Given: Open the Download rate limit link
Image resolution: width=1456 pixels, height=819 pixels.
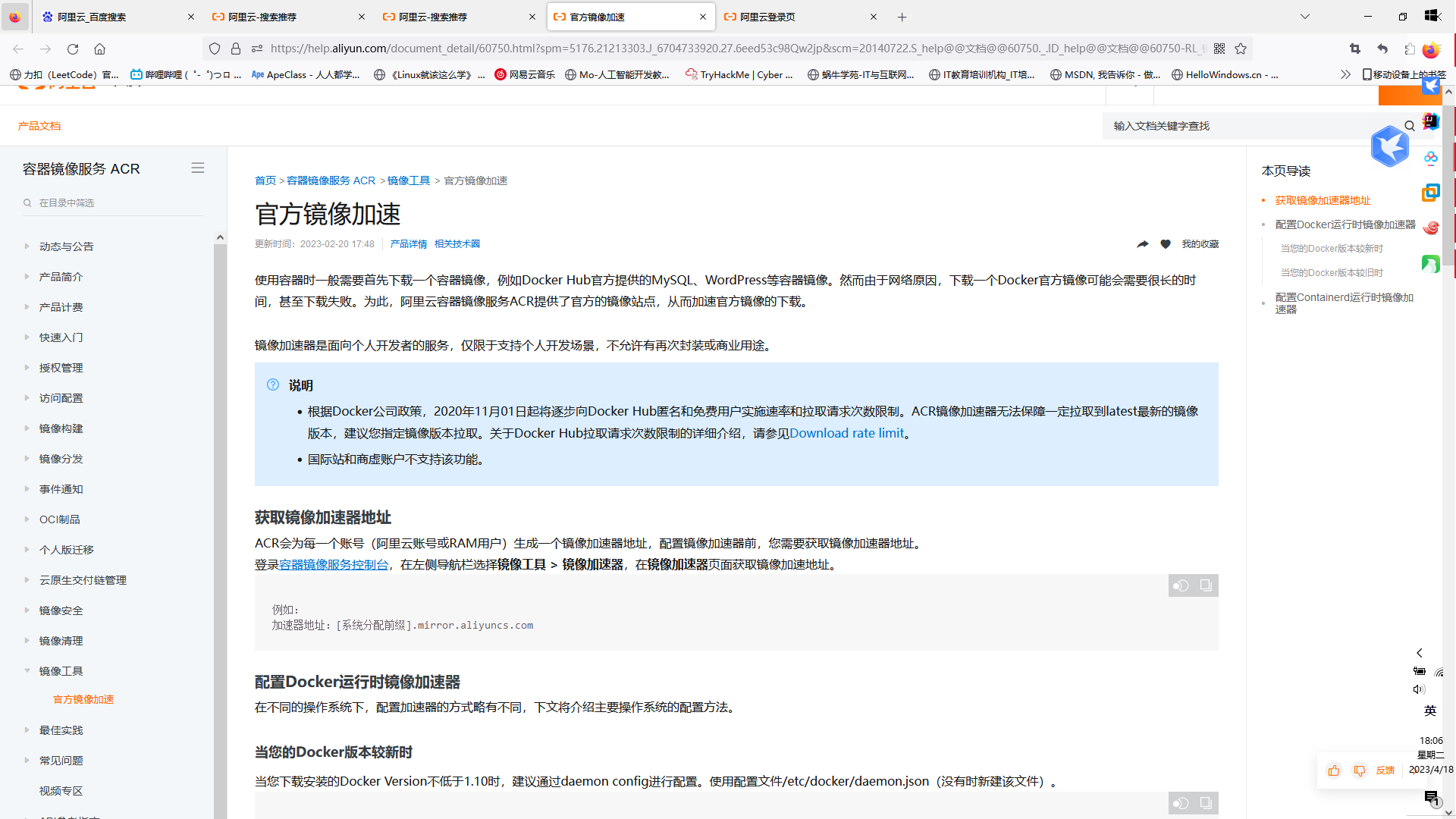Looking at the screenshot, I should [x=847, y=433].
